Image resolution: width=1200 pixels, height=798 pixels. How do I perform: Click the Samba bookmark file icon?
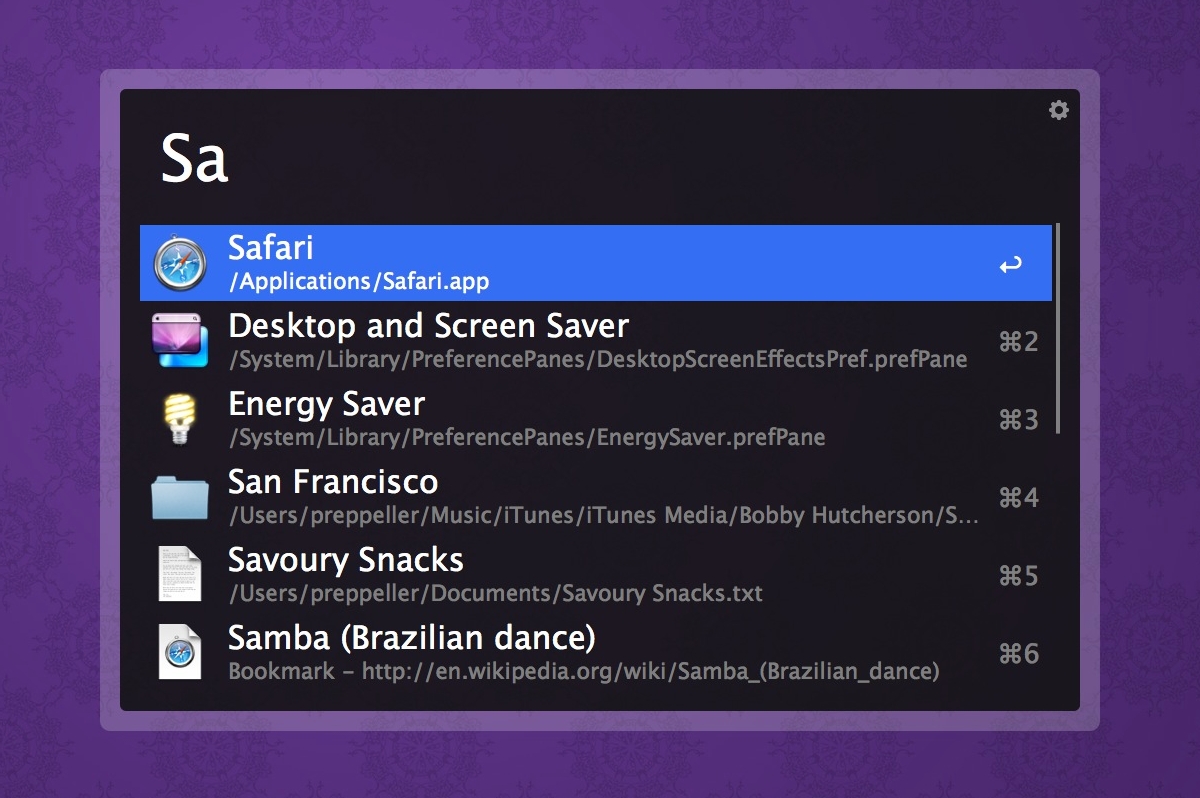tap(180, 653)
